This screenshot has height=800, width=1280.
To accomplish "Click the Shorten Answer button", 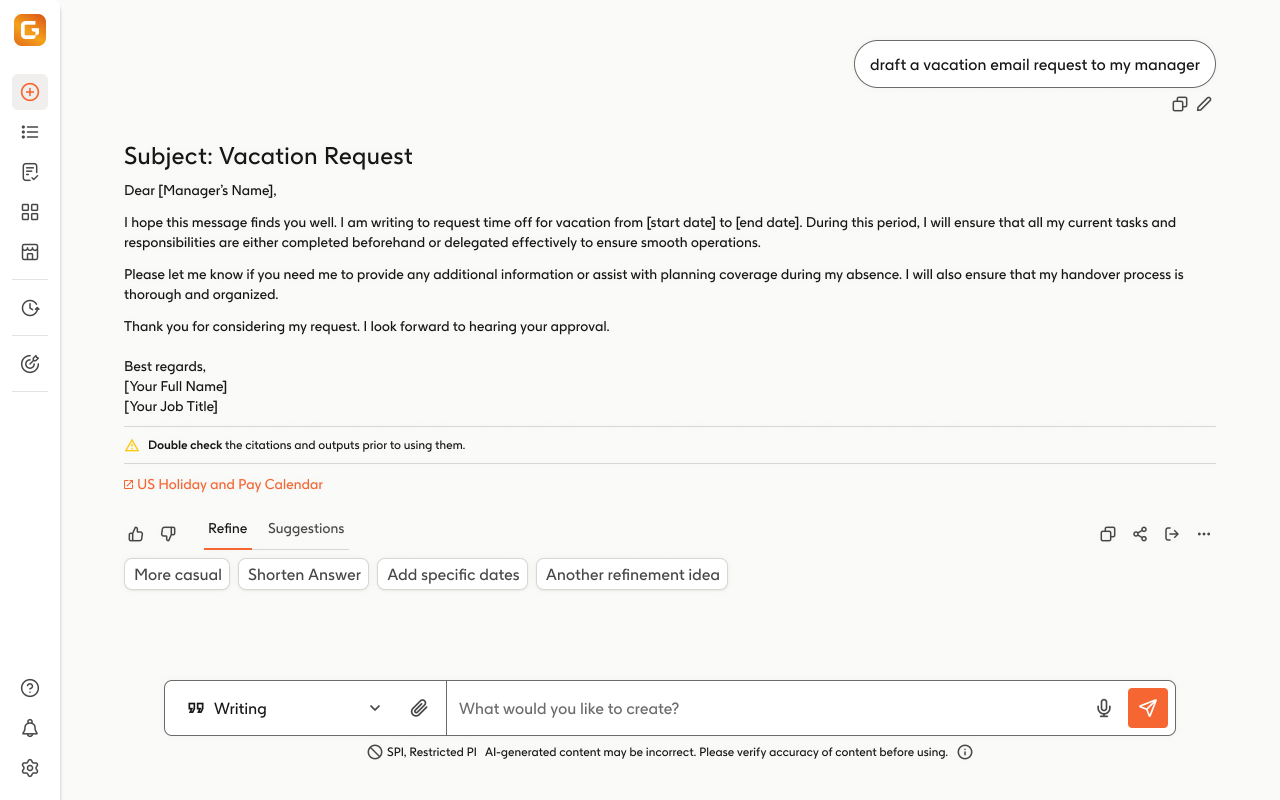I will click(x=304, y=575).
